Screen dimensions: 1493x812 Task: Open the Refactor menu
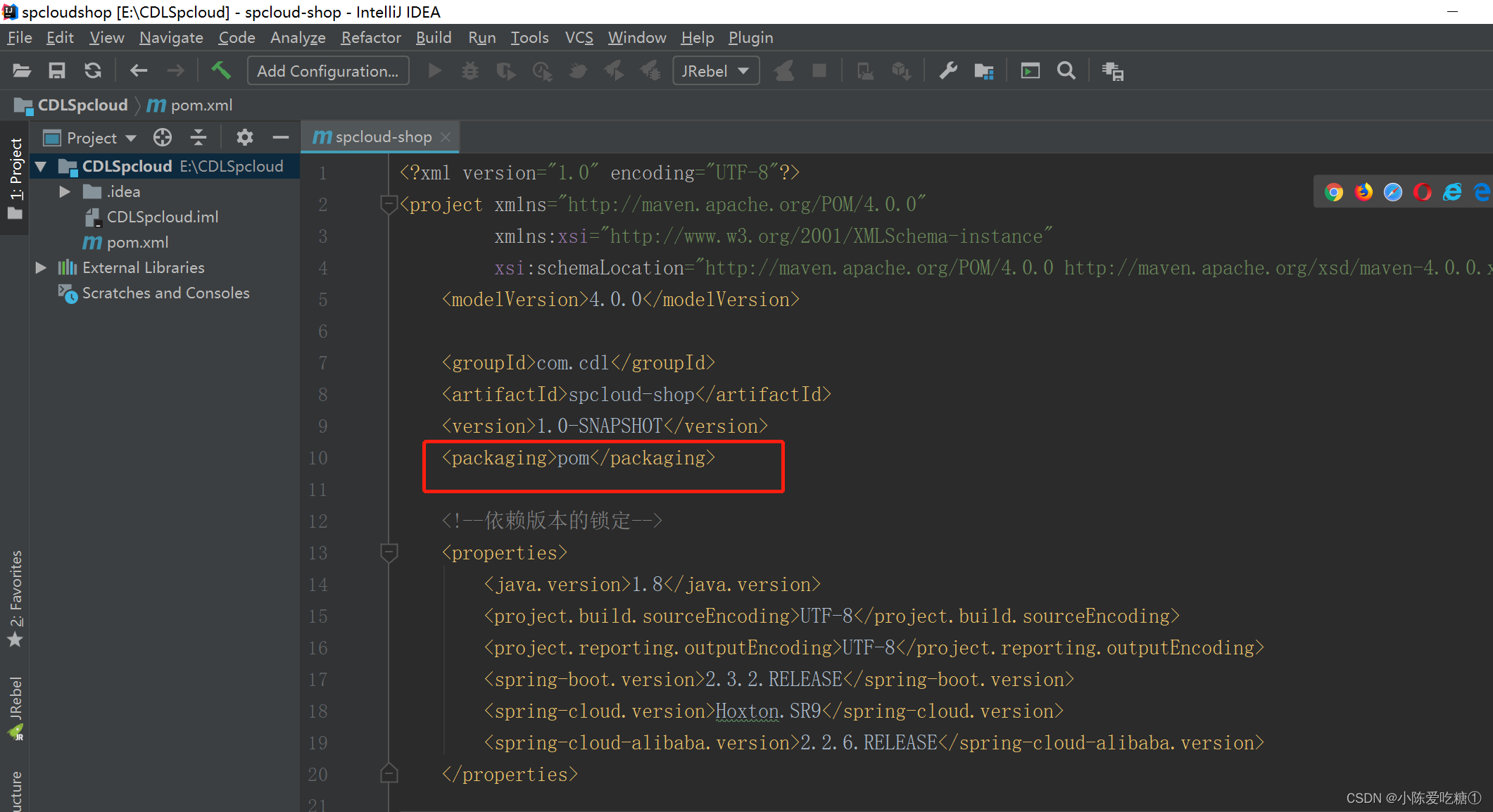click(x=370, y=37)
